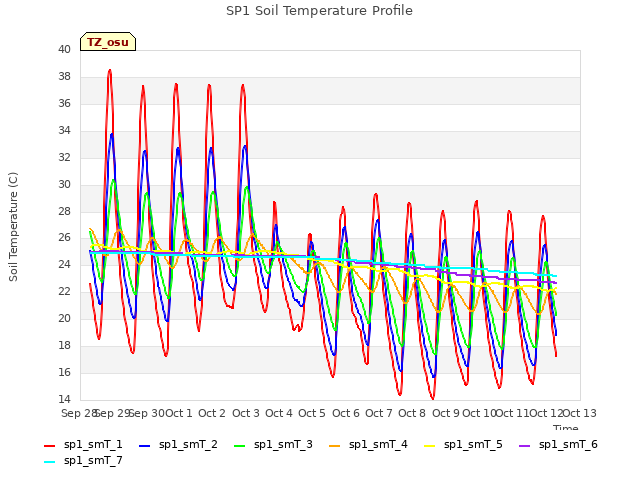Click the Oct 2 x-axis tick label
Screen dimensions: 640x480
(x=212, y=413)
